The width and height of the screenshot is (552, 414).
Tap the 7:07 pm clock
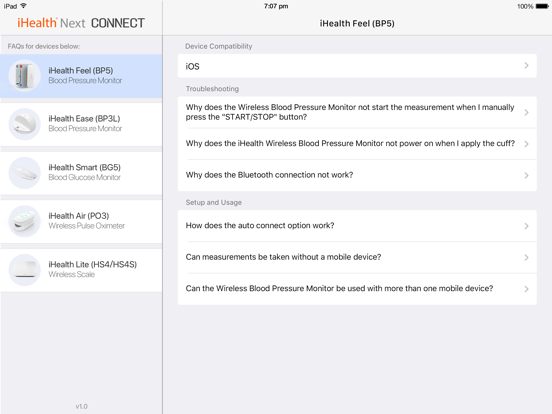[x=276, y=6]
